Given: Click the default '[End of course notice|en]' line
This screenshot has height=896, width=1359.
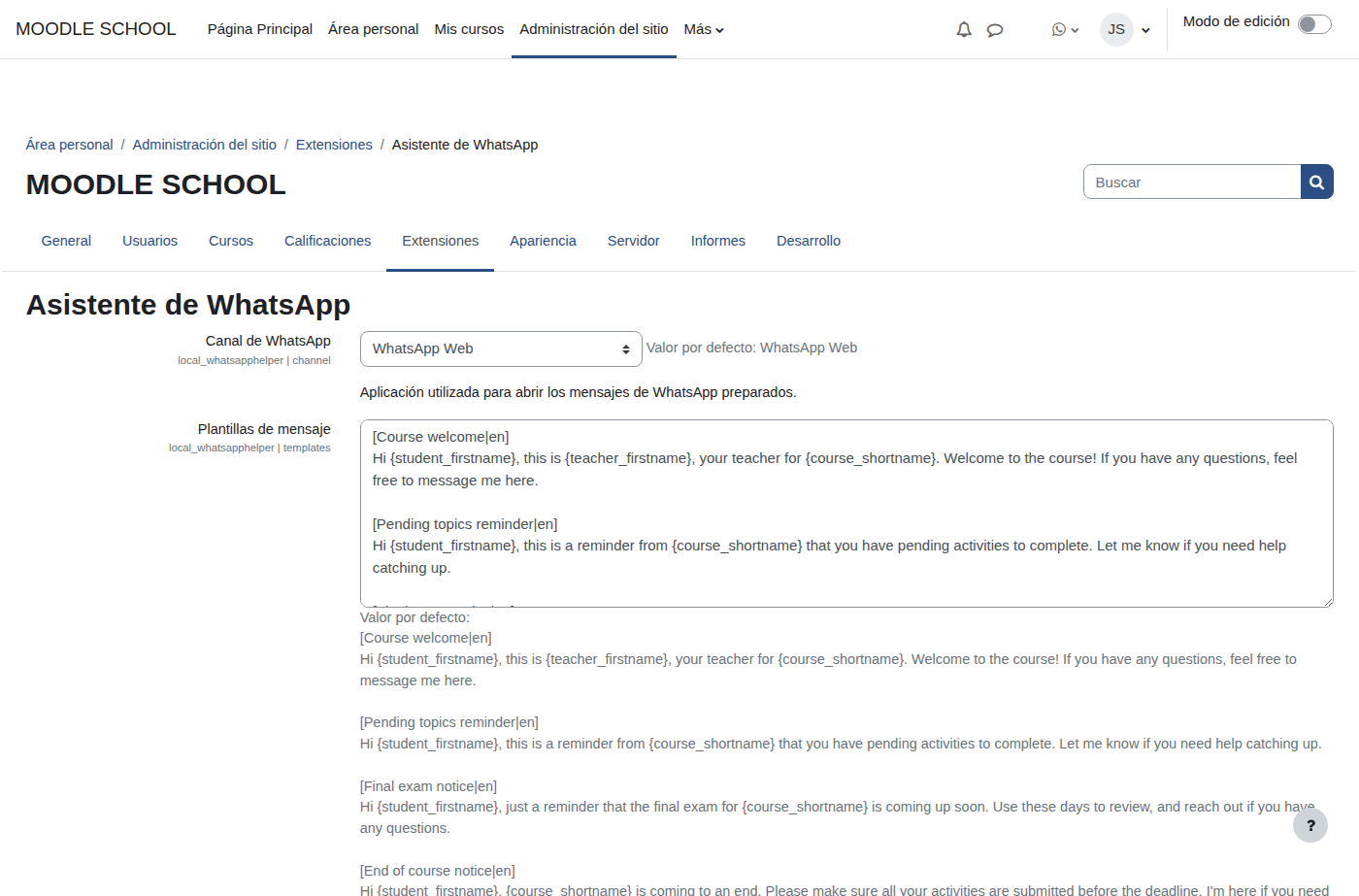Looking at the screenshot, I should tap(438, 871).
